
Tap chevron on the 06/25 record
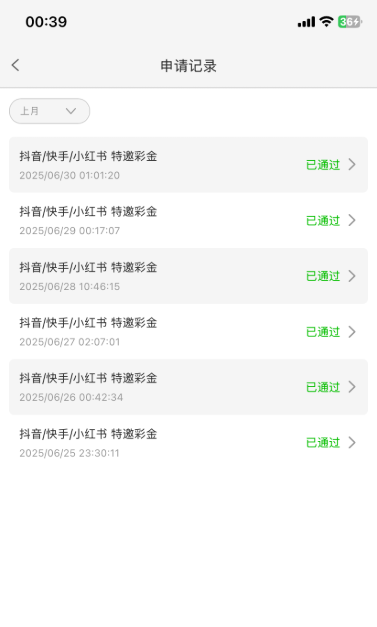click(x=352, y=442)
